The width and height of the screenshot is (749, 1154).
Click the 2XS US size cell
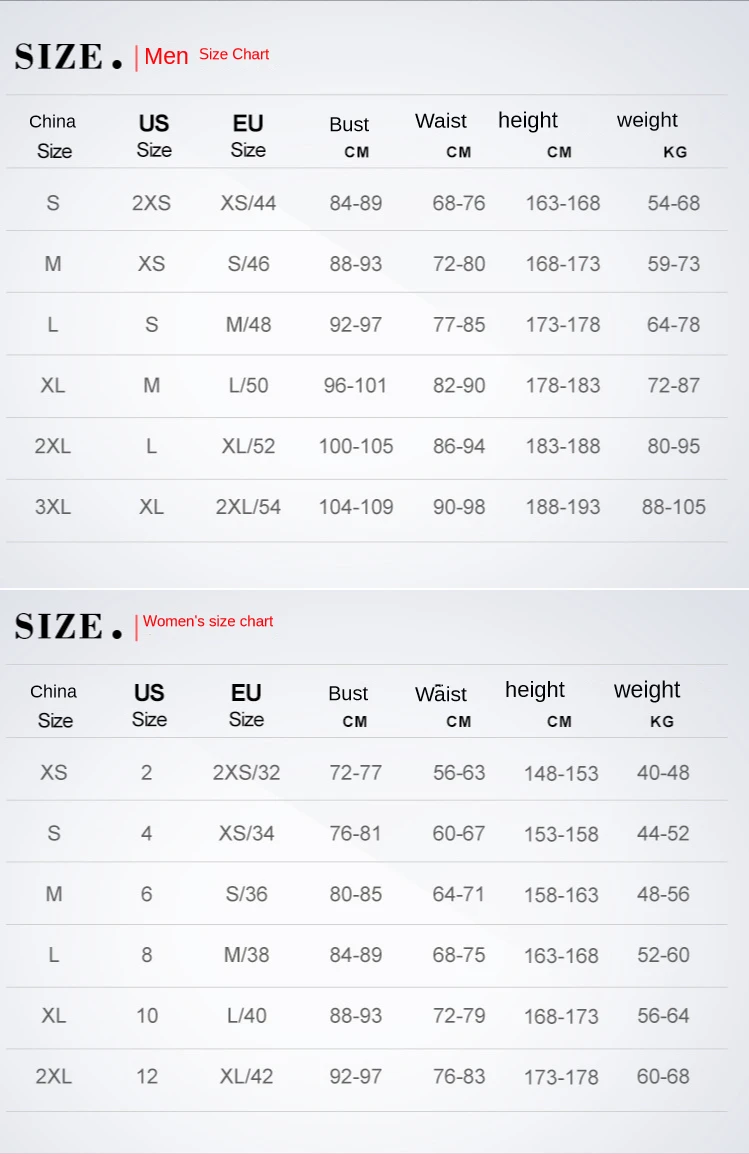coord(151,203)
